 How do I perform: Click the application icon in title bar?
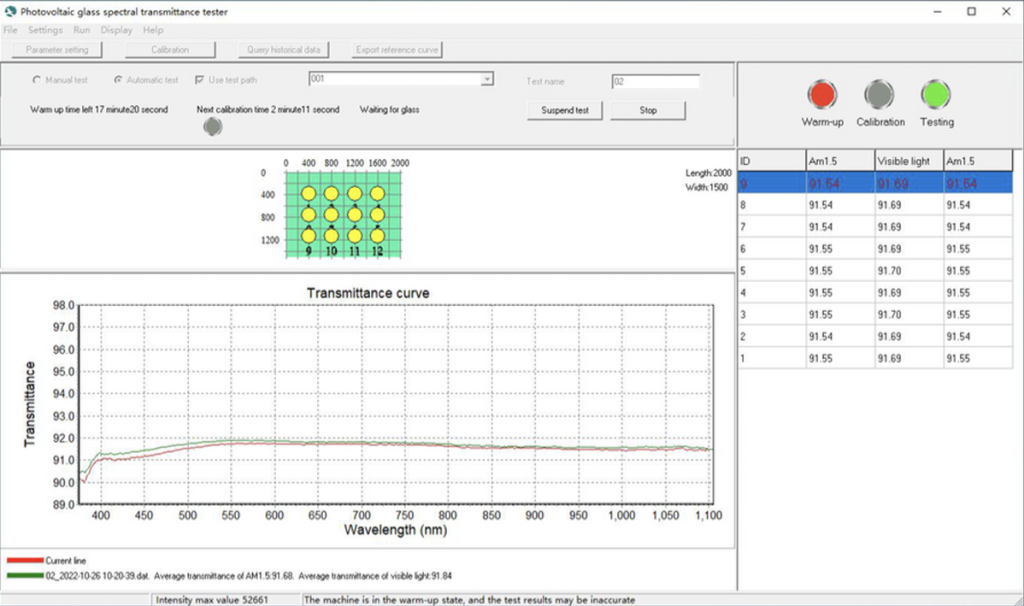click(x=10, y=11)
